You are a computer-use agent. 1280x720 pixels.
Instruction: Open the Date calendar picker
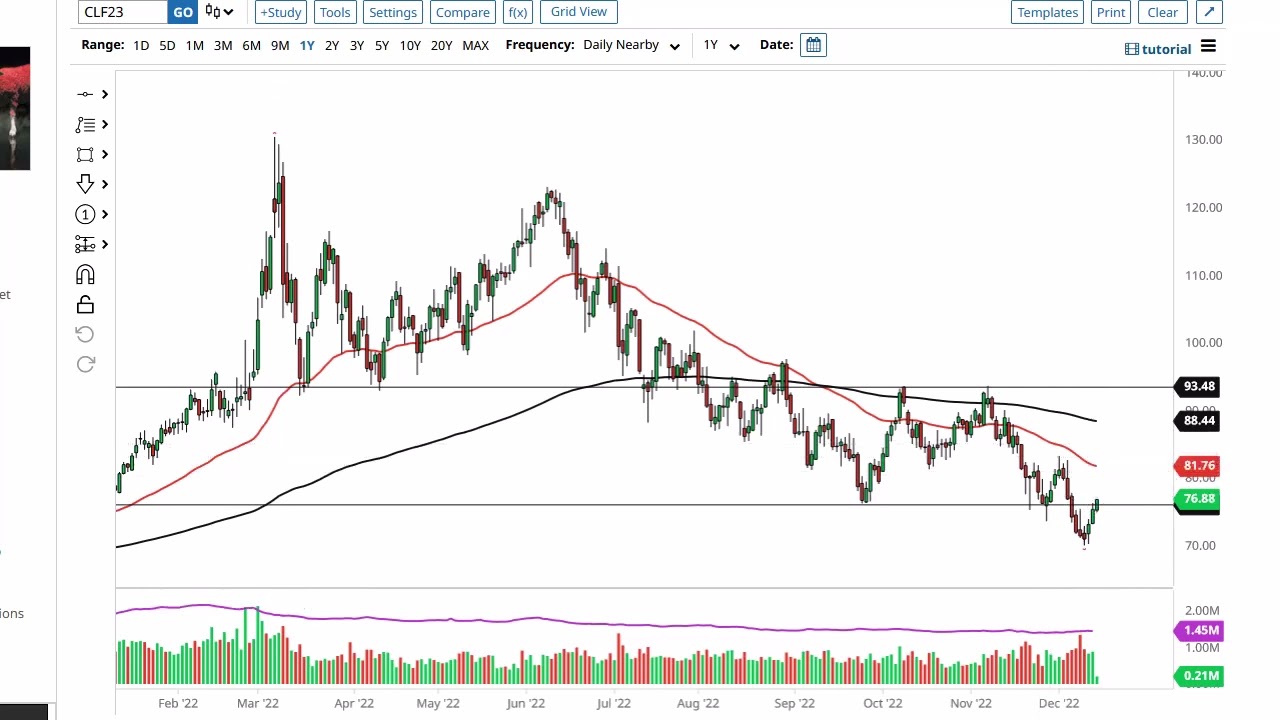click(x=813, y=45)
